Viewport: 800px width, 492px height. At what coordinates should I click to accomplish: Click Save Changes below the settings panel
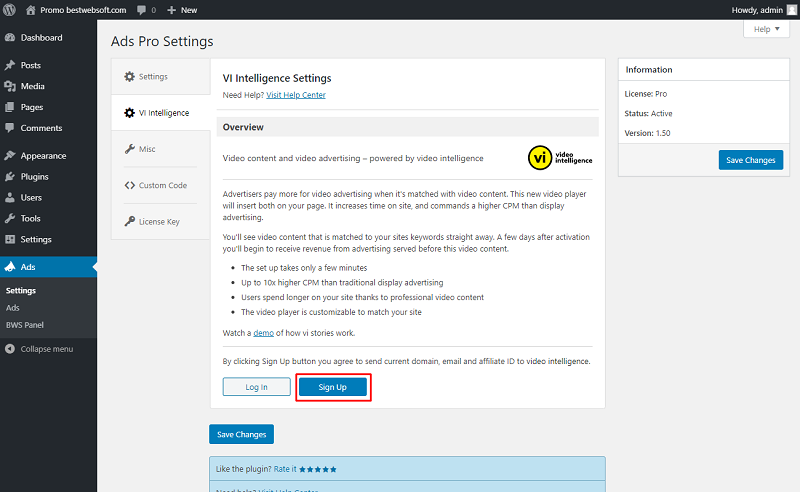point(241,434)
